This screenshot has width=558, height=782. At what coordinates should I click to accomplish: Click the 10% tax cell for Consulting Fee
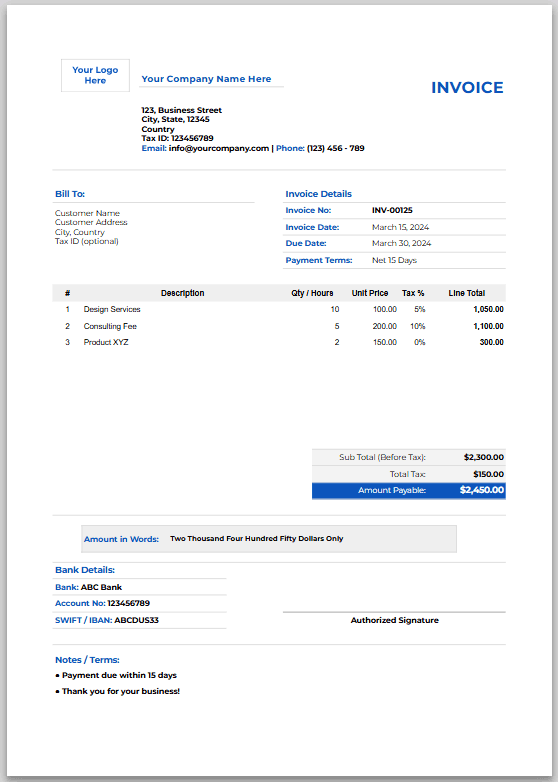pos(418,326)
